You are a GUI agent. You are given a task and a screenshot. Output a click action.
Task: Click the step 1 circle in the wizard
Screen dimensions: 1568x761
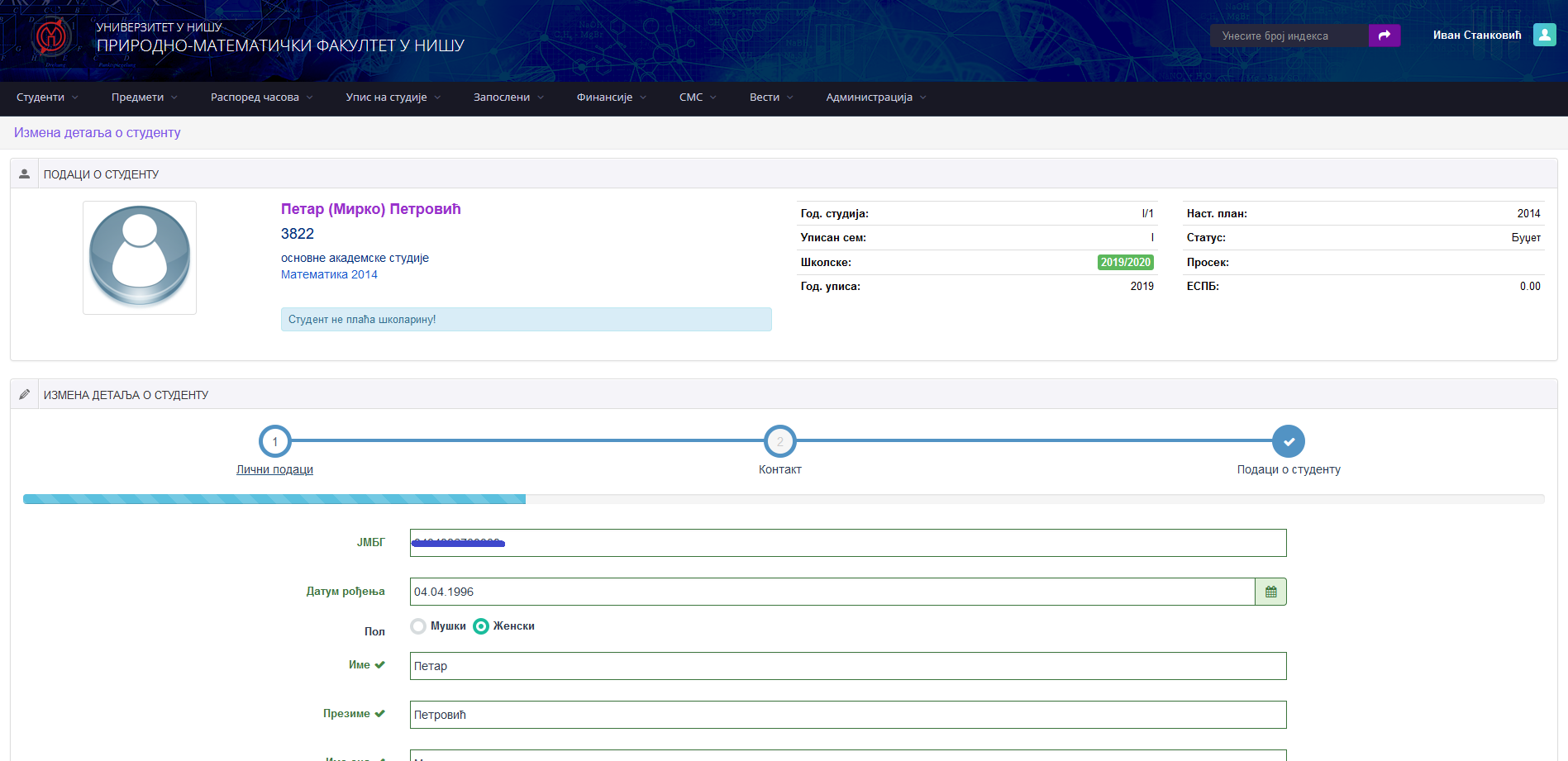click(x=274, y=441)
